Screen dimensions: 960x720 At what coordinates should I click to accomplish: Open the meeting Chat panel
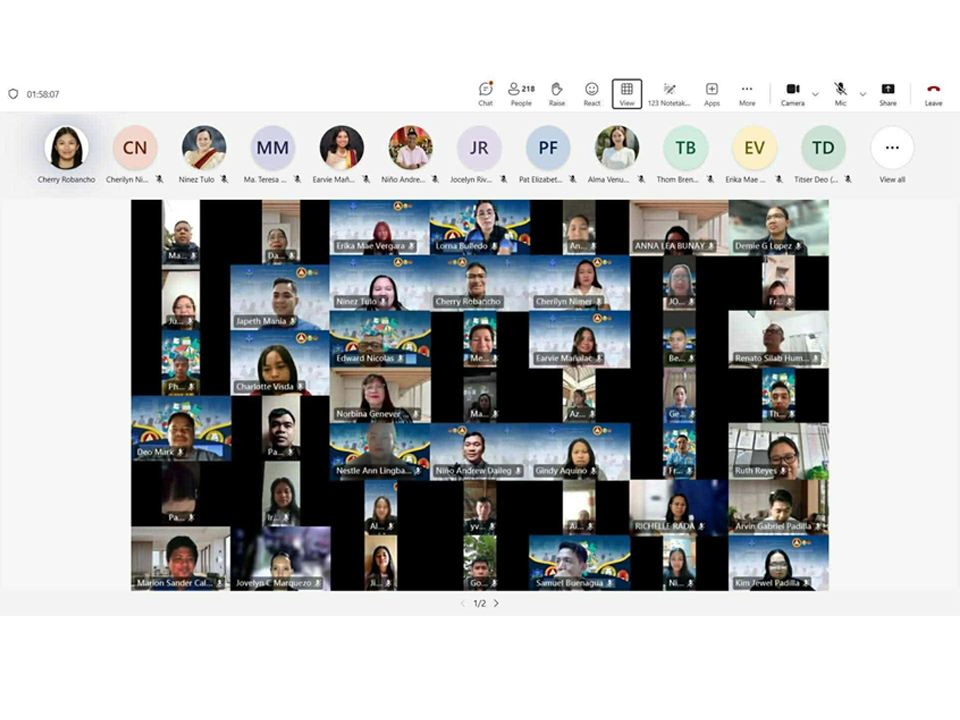point(485,93)
